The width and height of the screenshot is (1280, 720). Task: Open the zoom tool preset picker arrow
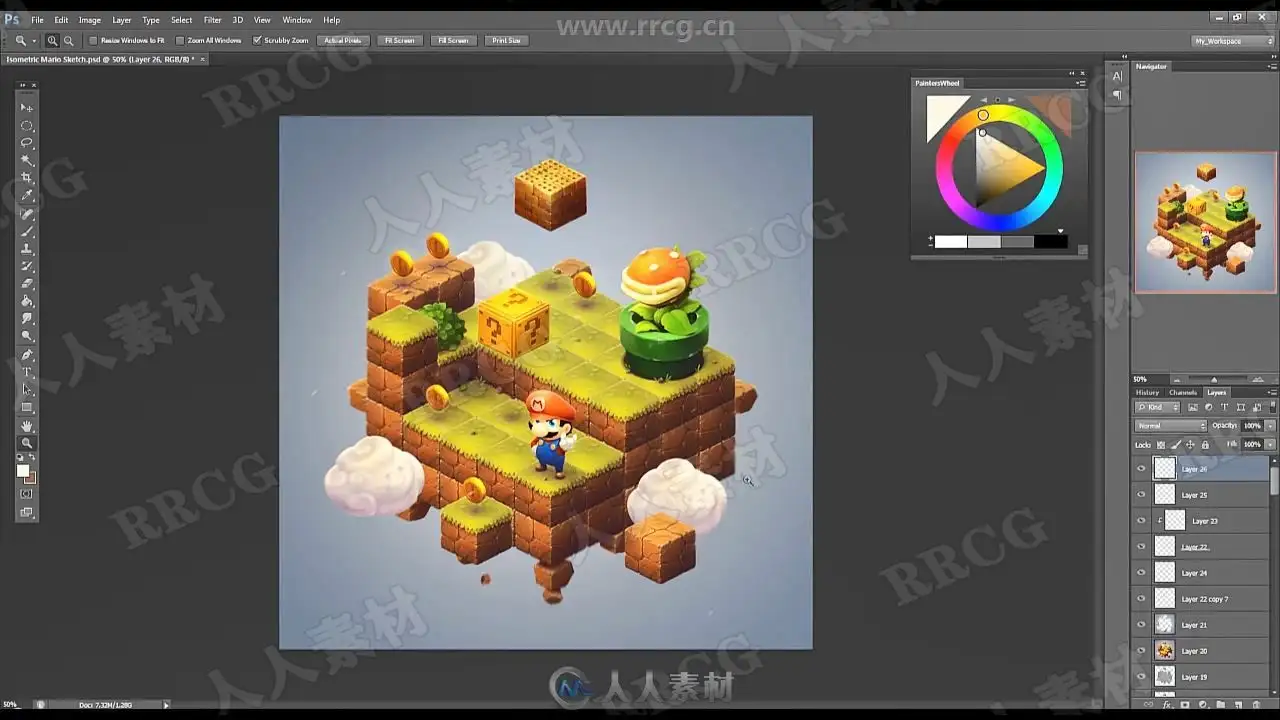33,41
